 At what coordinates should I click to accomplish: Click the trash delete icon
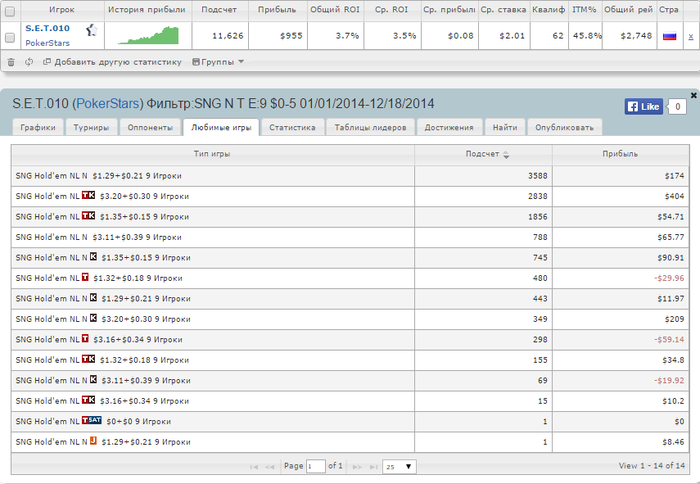tap(11, 62)
